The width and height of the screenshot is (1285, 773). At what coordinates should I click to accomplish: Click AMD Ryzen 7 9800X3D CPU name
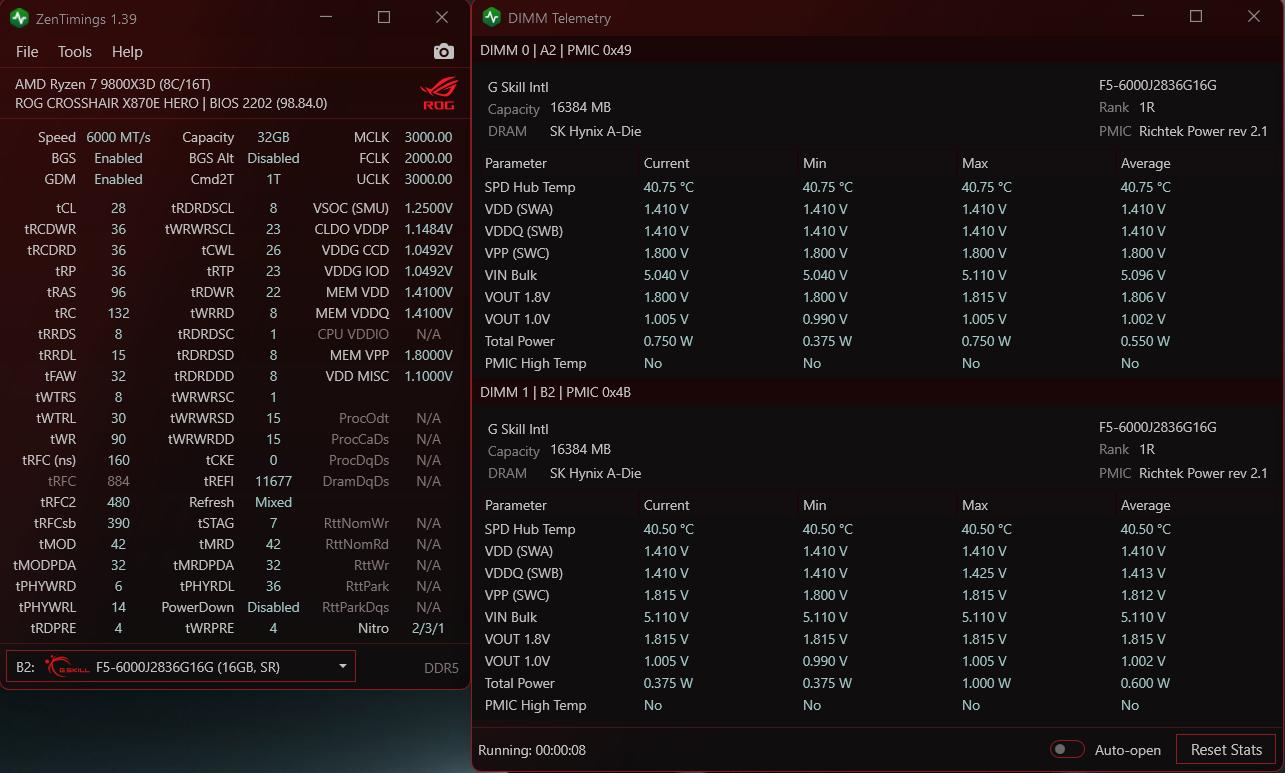coord(113,84)
